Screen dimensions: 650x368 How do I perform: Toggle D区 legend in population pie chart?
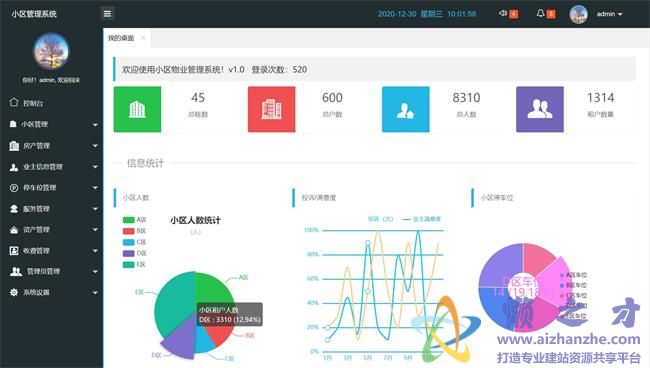135,253
